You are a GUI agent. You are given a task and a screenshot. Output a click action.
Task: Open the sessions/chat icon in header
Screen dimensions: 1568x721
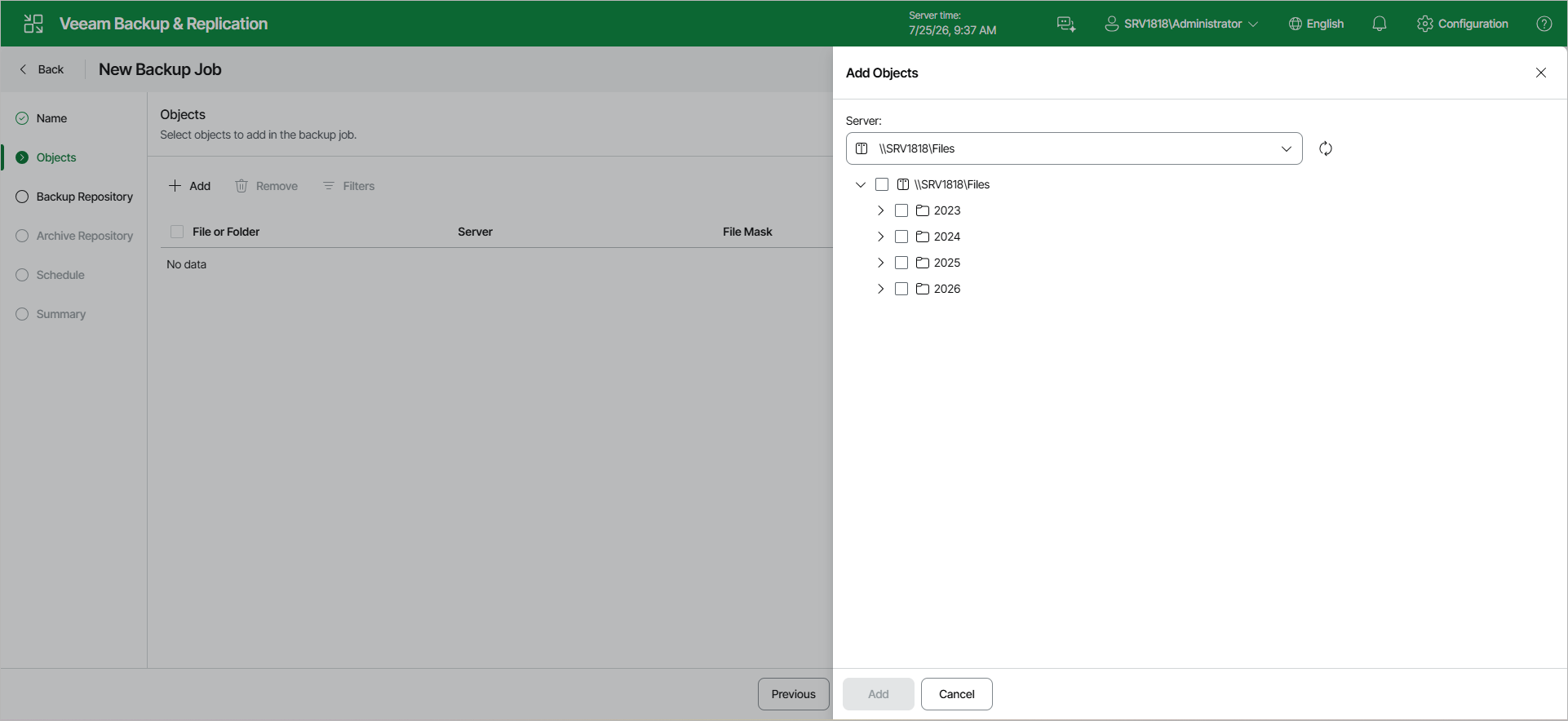click(x=1066, y=24)
